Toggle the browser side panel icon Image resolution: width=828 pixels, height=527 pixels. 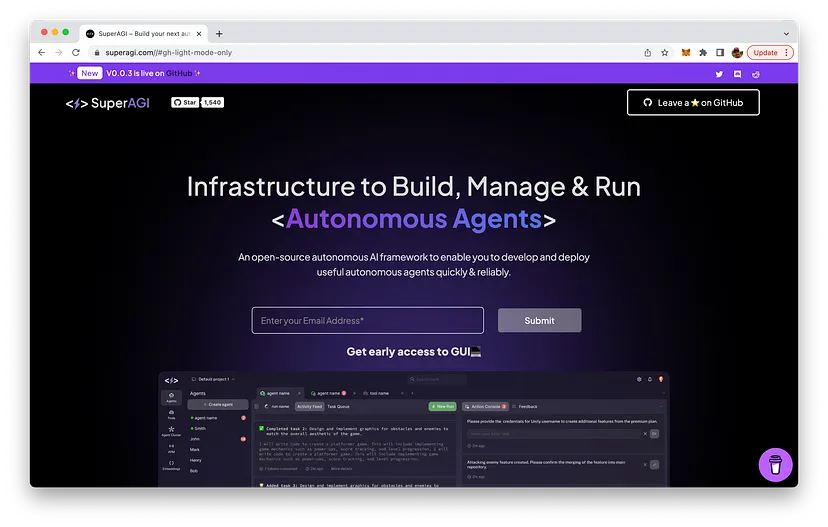(x=720, y=53)
